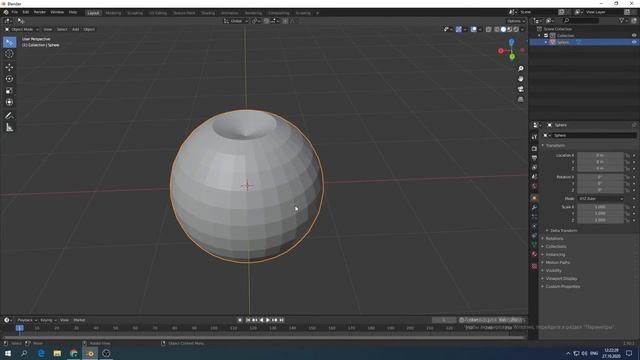Expand the Delta Transform panel
This screenshot has height=360, width=640.
pyautogui.click(x=563, y=231)
